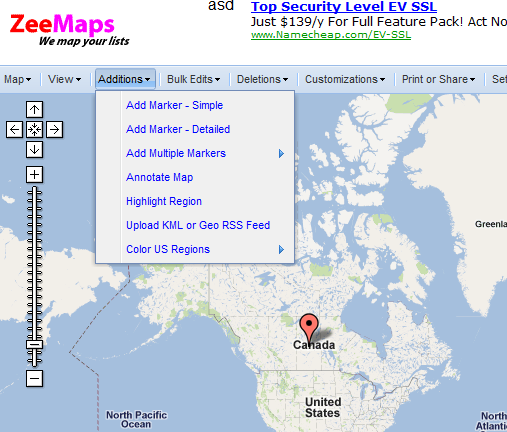Click the center/recenter map icon
Viewport: 507px width, 432px height.
(34, 129)
